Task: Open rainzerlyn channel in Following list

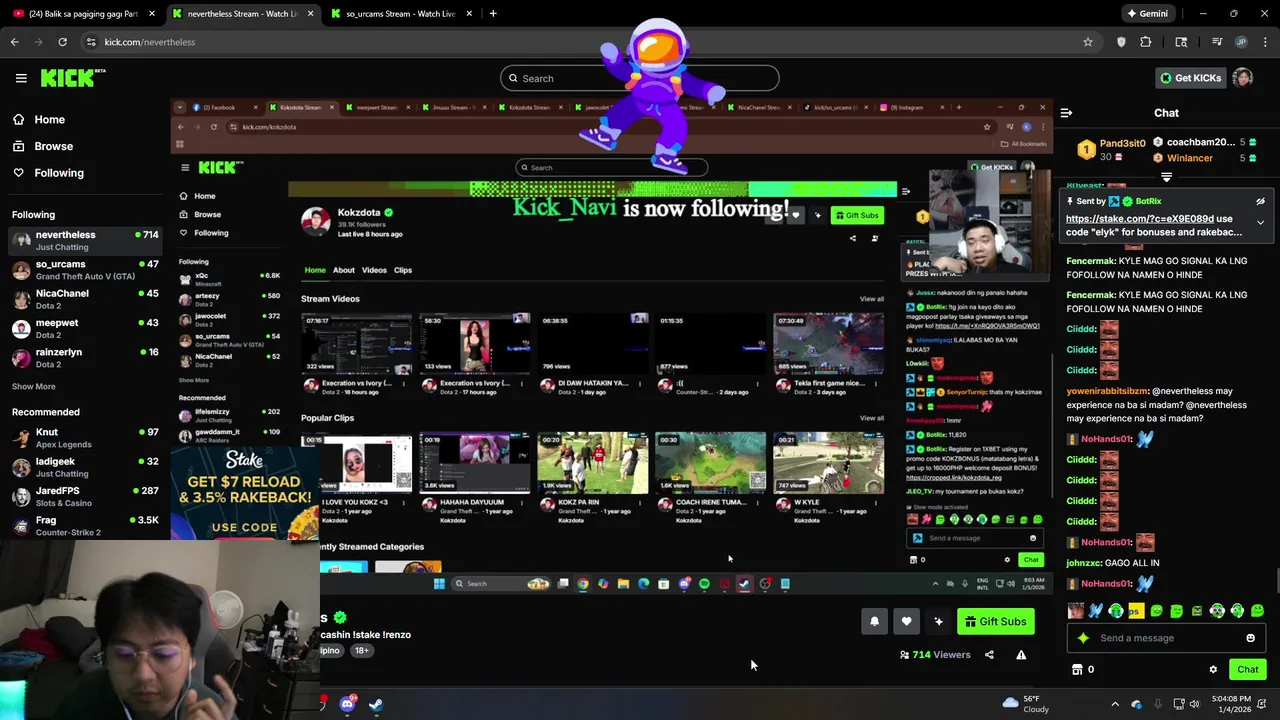Action: click(85, 357)
